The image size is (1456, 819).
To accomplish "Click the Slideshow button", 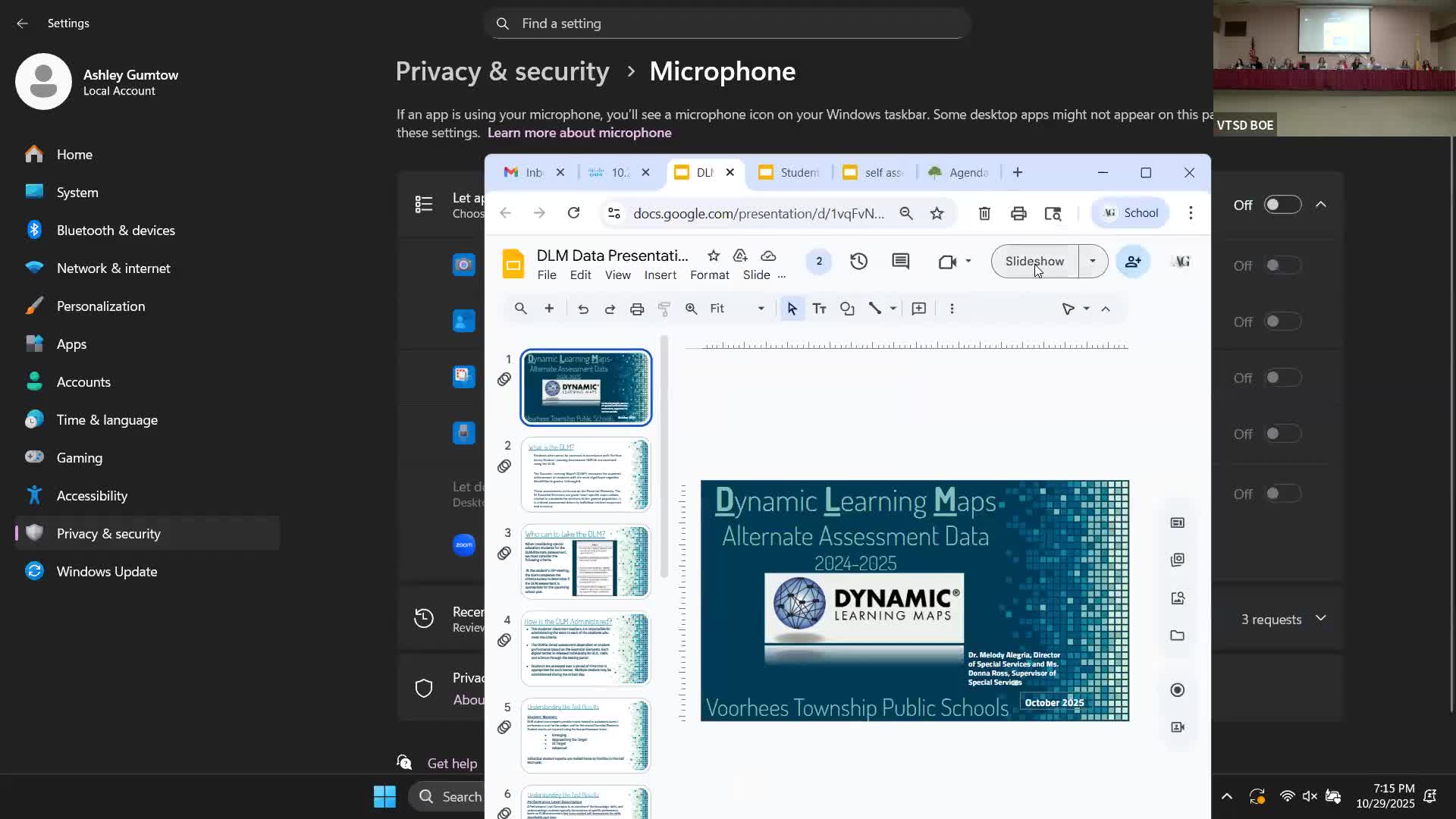I will pos(1034,262).
